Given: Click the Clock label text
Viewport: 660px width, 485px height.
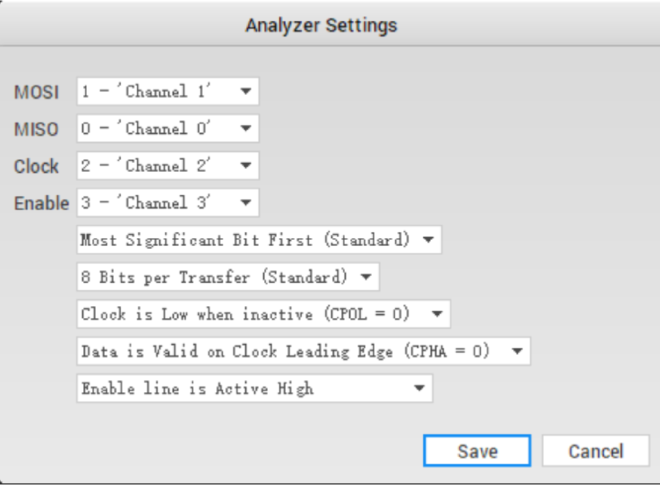Looking at the screenshot, I should point(36,167).
